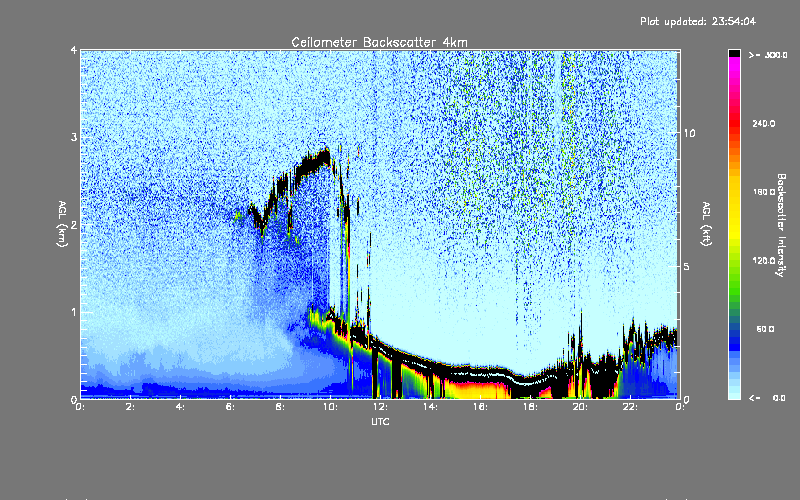
Task: Select the '20:' tick on the UTC axis
Action: coord(580,407)
